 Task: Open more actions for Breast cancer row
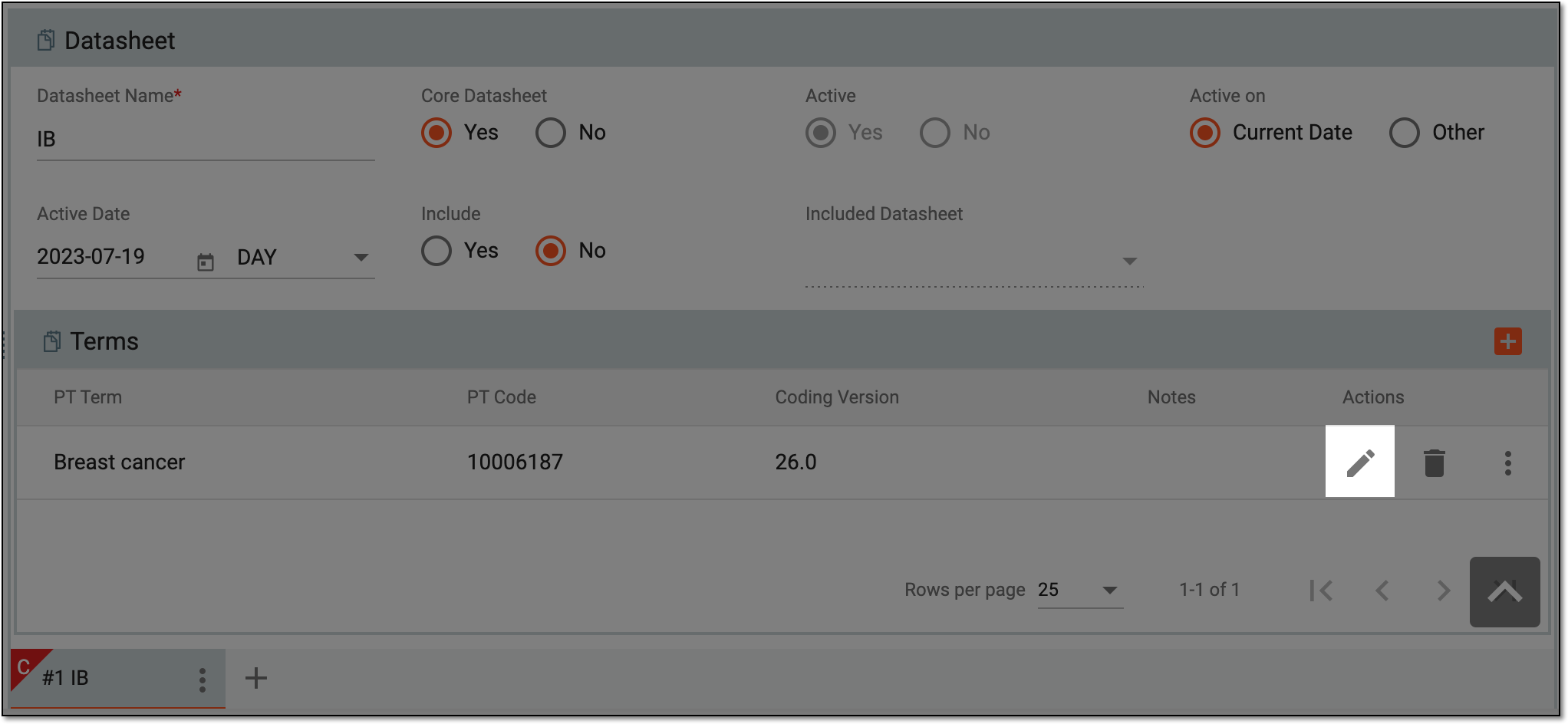tap(1507, 463)
